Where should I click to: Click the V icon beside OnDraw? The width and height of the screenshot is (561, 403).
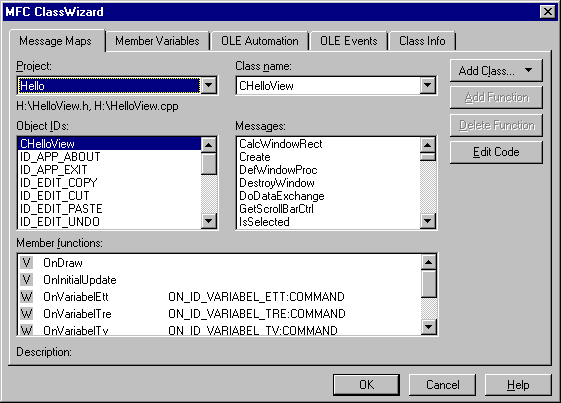click(x=26, y=263)
